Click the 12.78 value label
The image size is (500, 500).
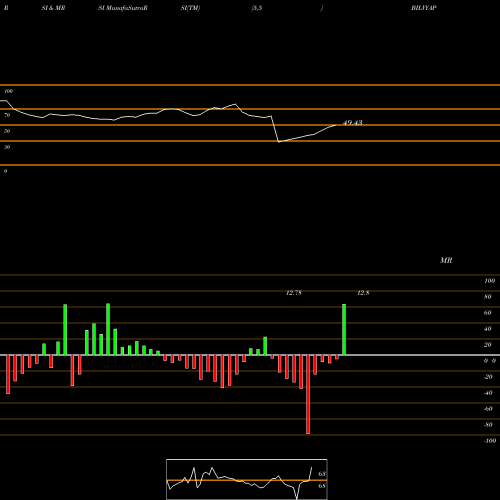point(294,293)
